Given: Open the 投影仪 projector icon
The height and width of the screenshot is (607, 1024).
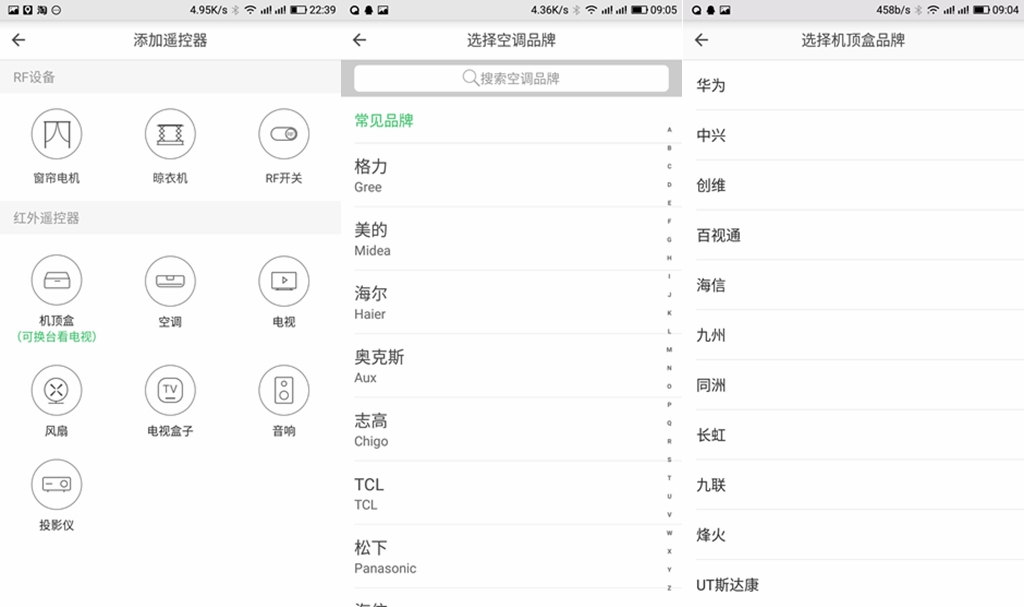Looking at the screenshot, I should pyautogui.click(x=57, y=484).
